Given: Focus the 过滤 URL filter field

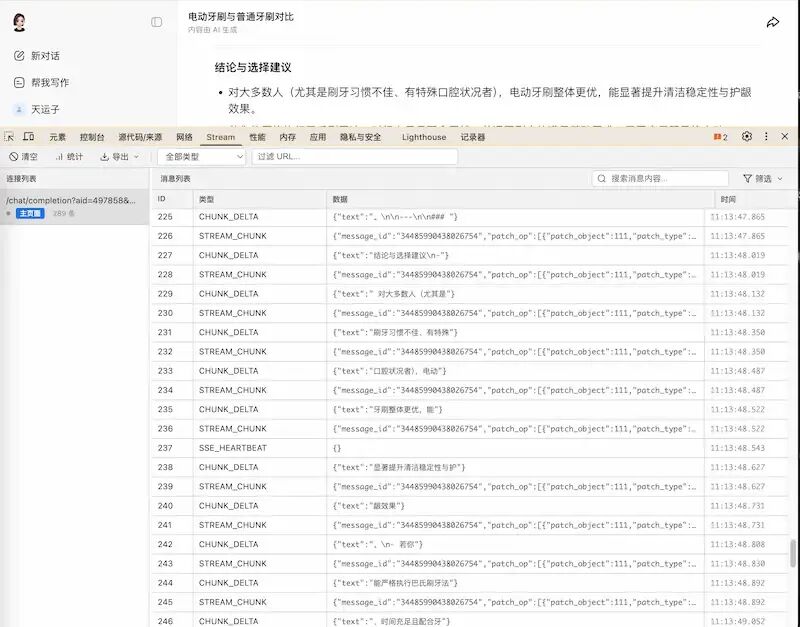Looking at the screenshot, I should [355, 157].
